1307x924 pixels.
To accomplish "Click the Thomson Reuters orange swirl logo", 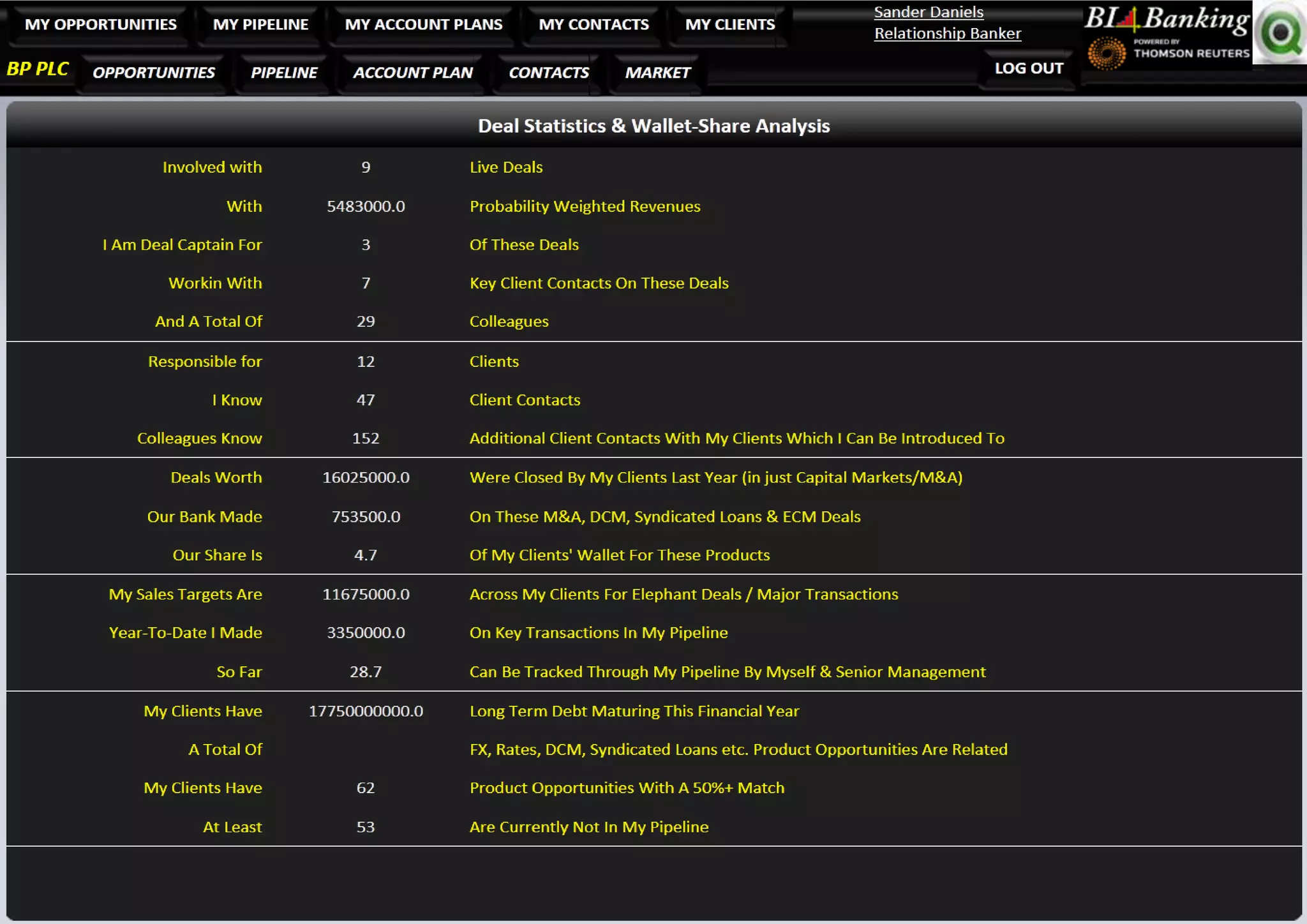I will (x=1107, y=54).
